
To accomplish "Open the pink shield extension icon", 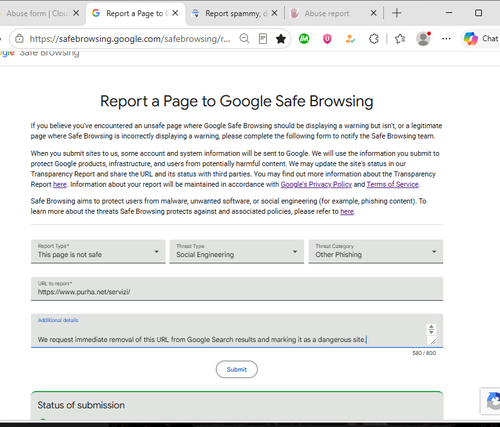I will tap(327, 39).
